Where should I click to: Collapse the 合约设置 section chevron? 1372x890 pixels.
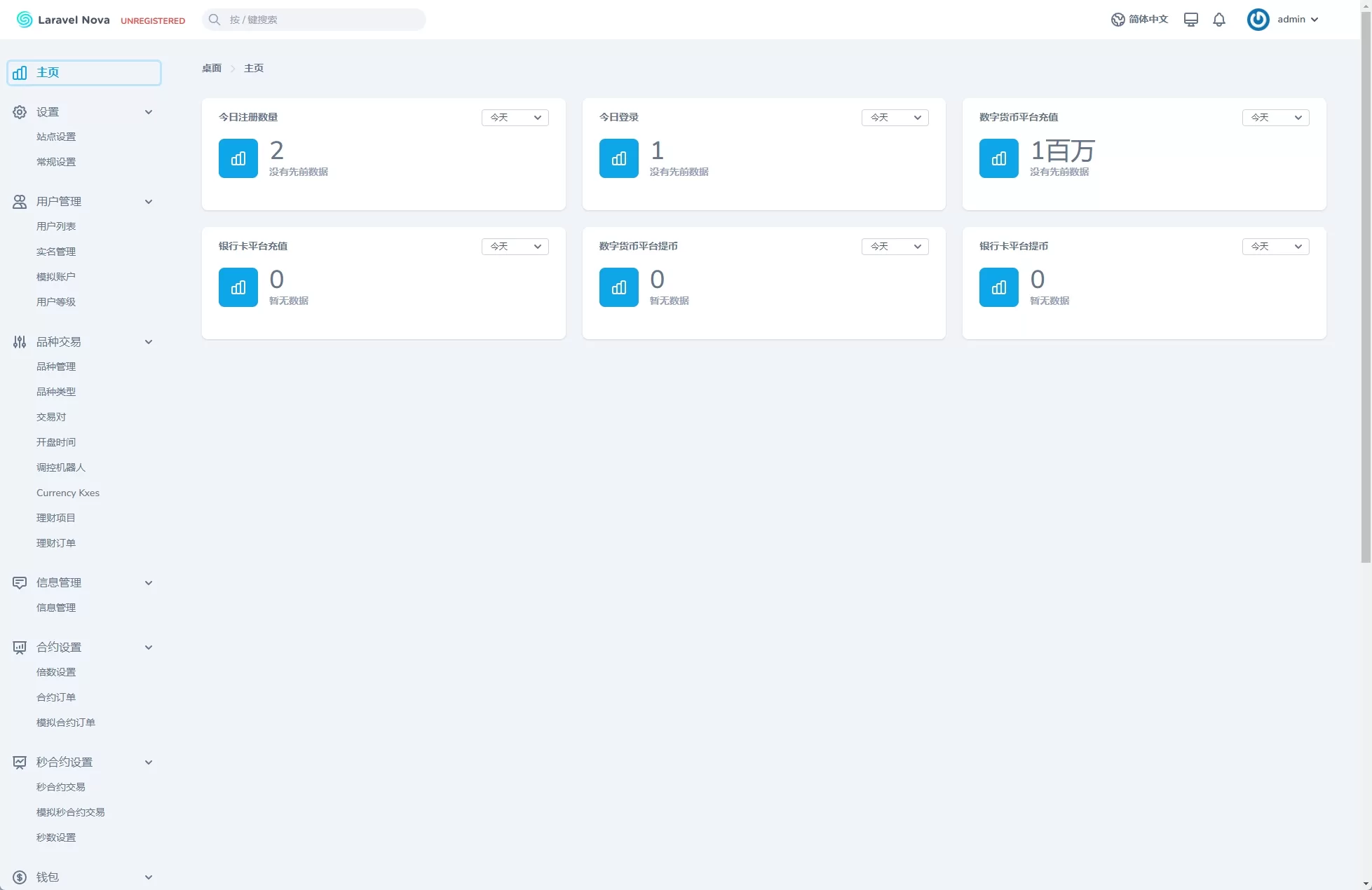click(x=149, y=648)
